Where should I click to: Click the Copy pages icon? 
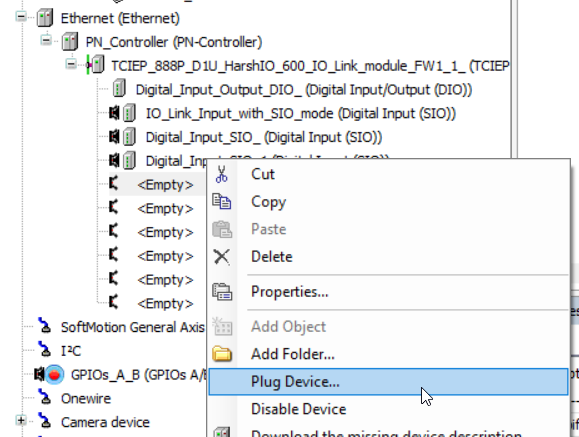point(222,202)
